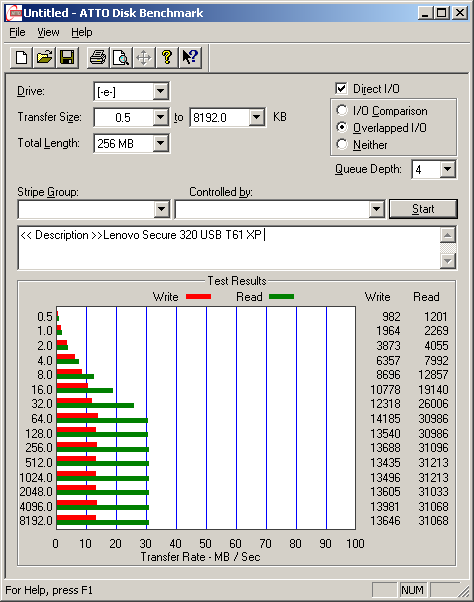Toggle the Direct I/O checkbox
This screenshot has height=602, width=474.
coord(341,89)
